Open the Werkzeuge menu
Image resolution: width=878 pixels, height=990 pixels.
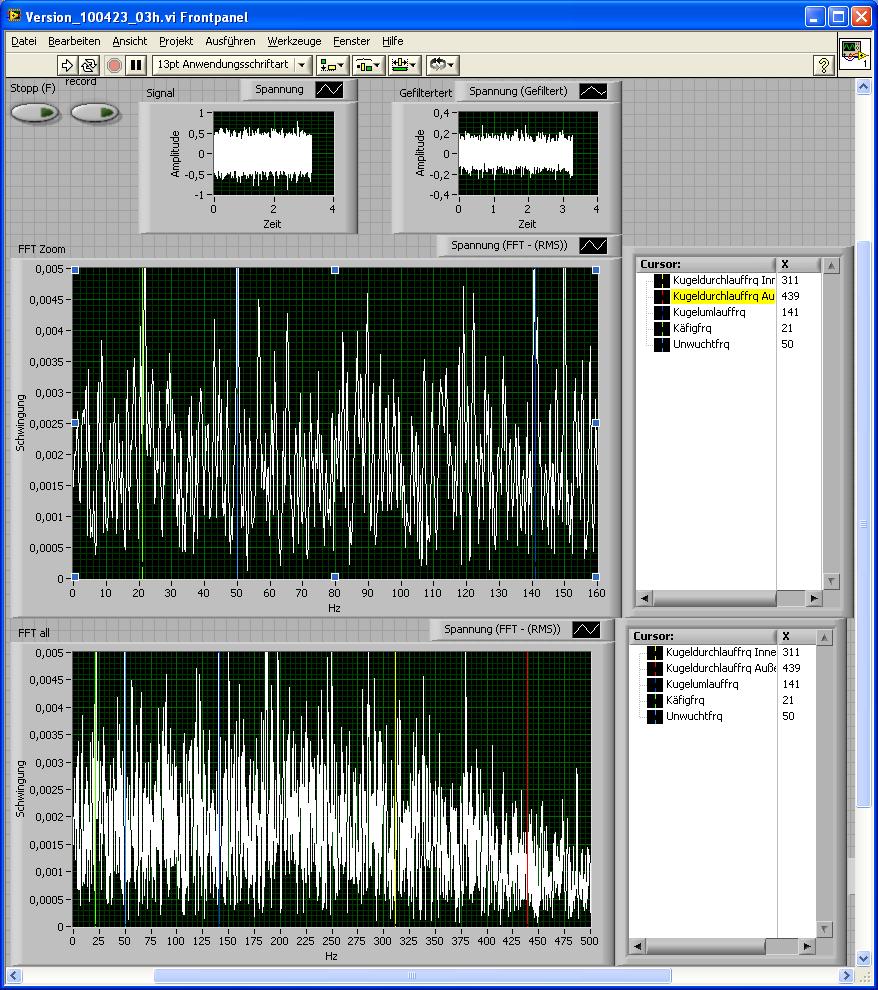point(294,41)
